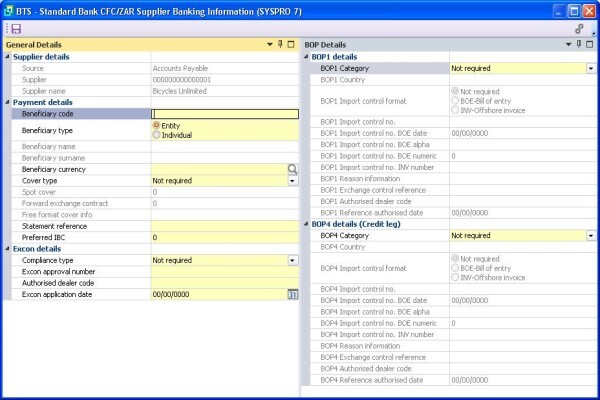Image resolution: width=600 pixels, height=400 pixels.
Task: Select BOP4 BOE-Bill of entry option
Action: 455,268
